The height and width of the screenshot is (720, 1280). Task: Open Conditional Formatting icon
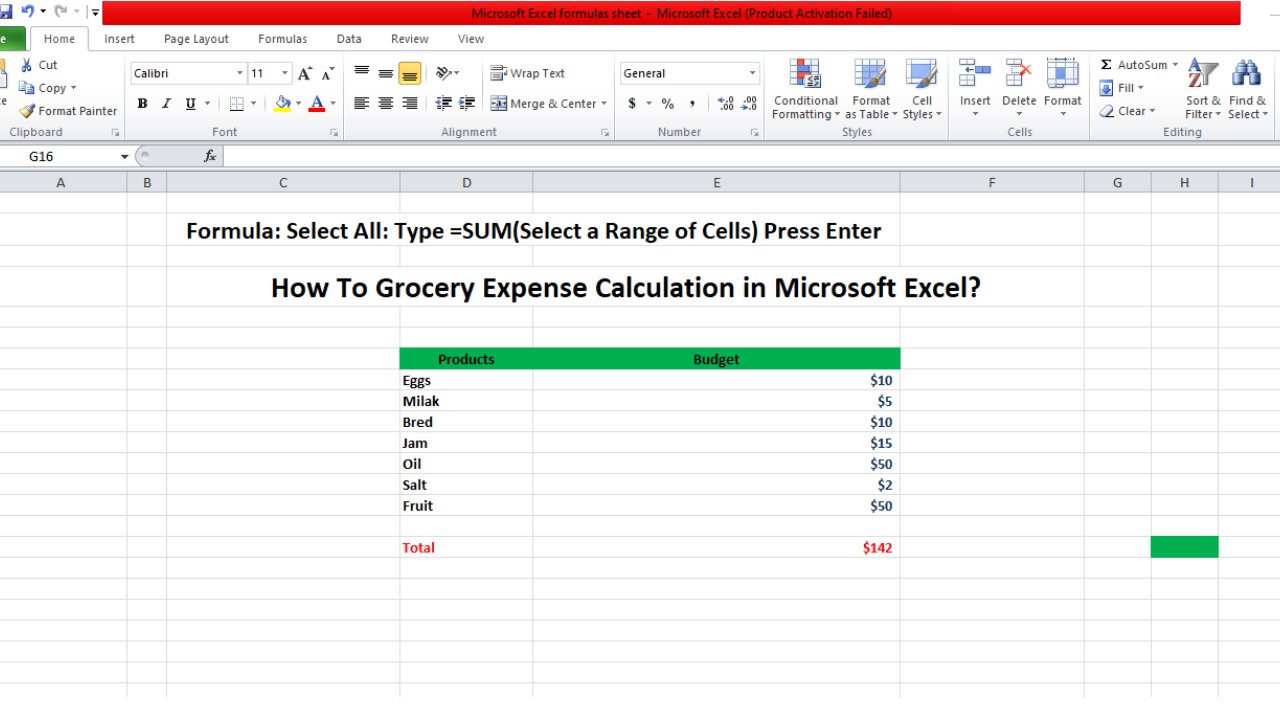point(805,73)
